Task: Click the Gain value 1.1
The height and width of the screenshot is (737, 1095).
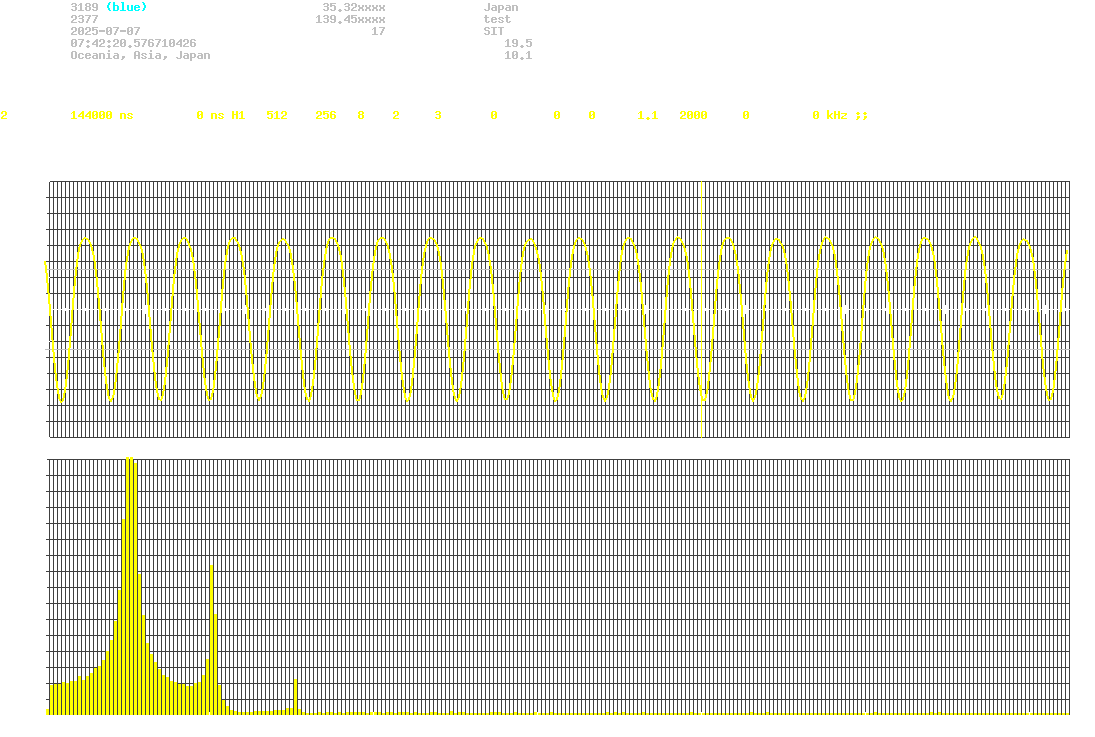Action: (x=646, y=115)
